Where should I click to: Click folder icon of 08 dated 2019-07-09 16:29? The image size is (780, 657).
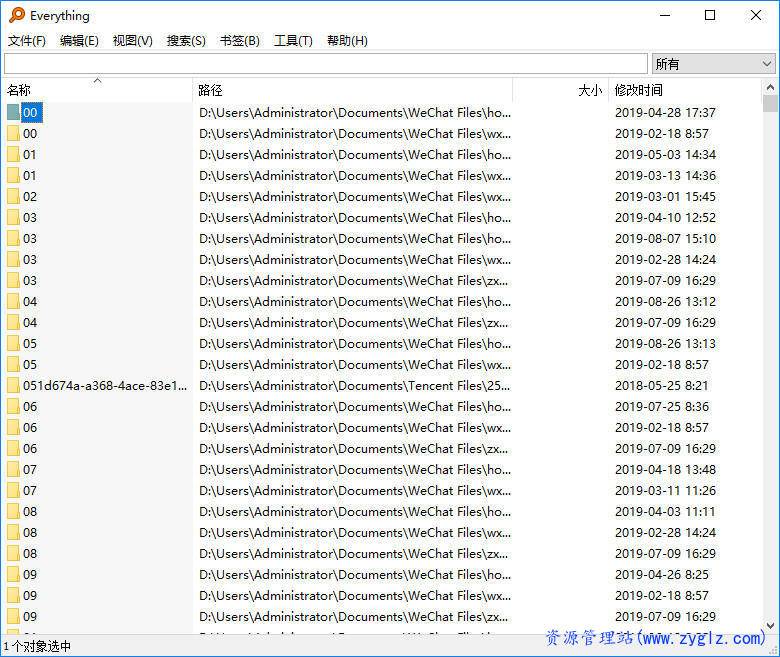[13, 554]
